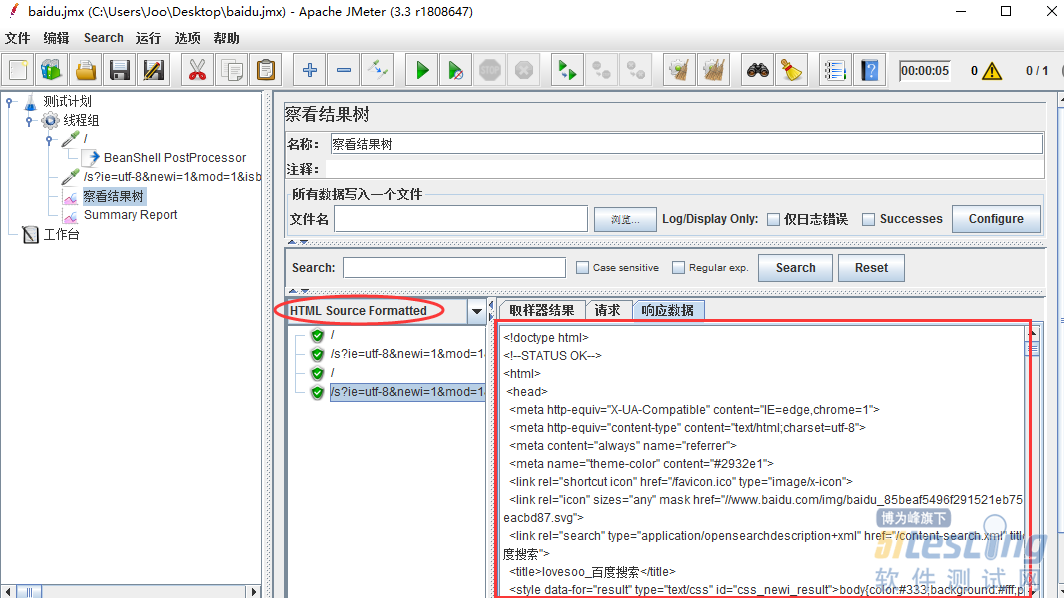
Task: Click the Configure button
Action: pyautogui.click(x=996, y=219)
